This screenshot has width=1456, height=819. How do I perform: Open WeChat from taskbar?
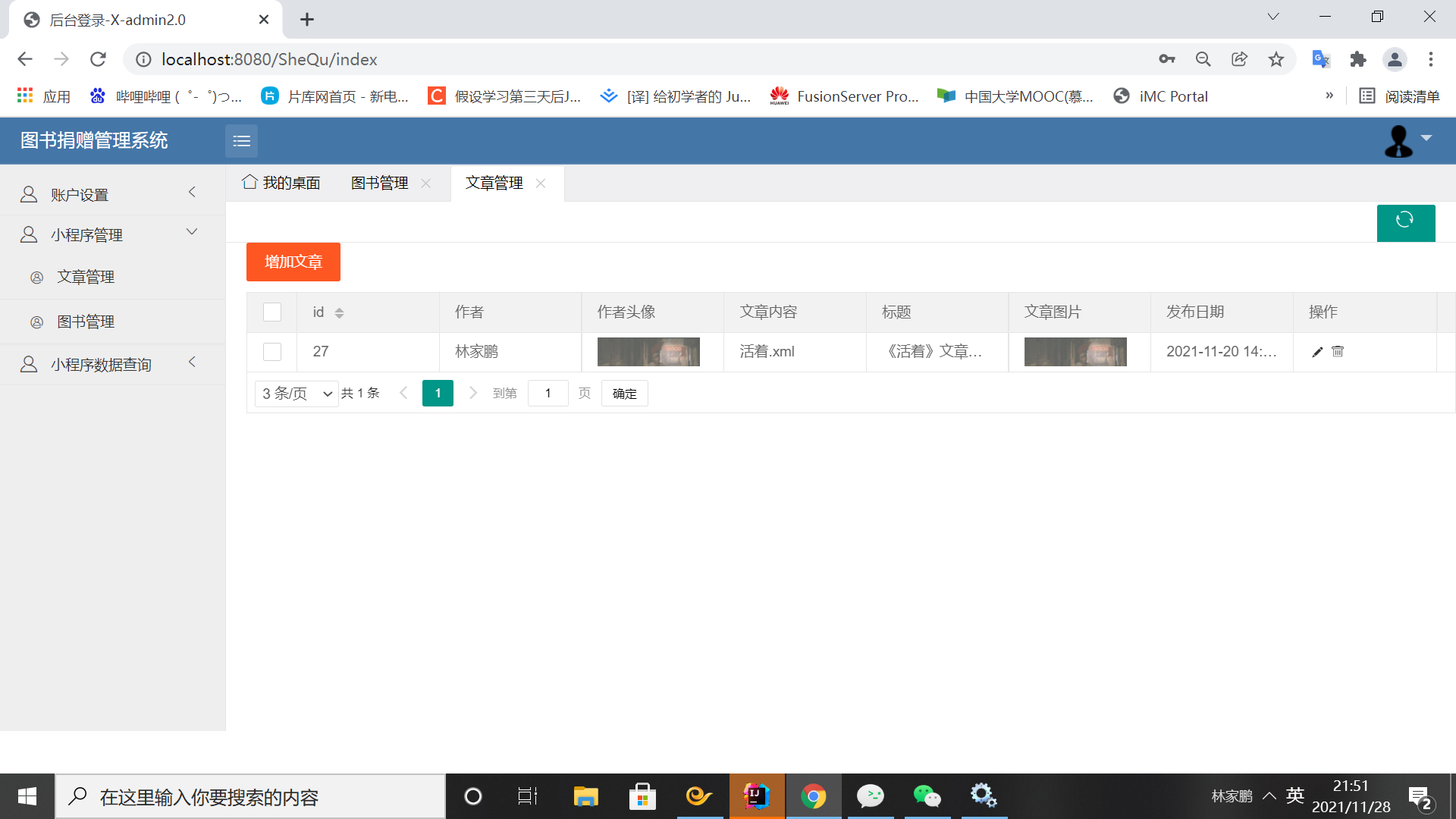(927, 796)
